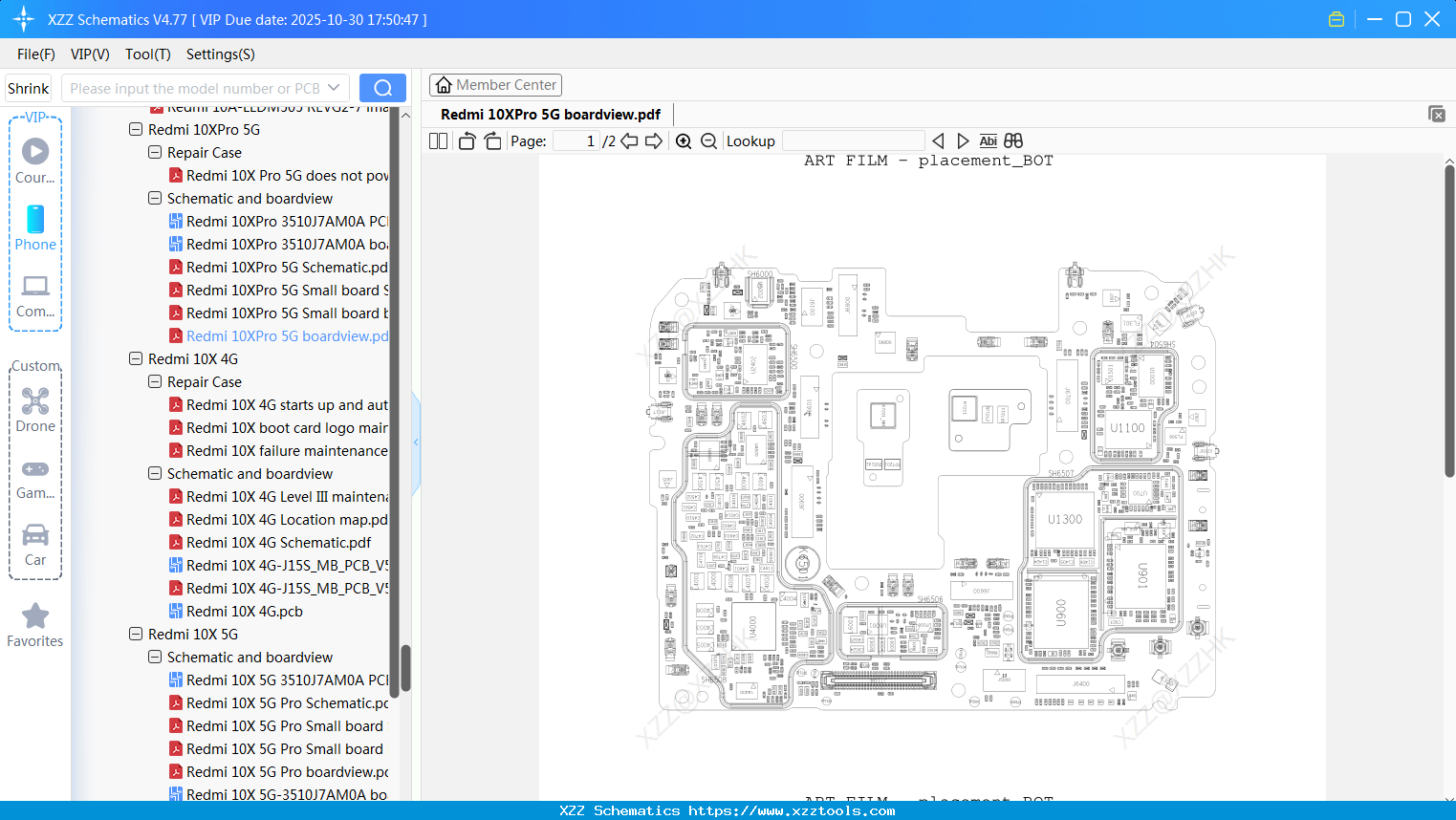The width and height of the screenshot is (1456, 820).
Task: Click the Member Center button
Action: click(495, 85)
